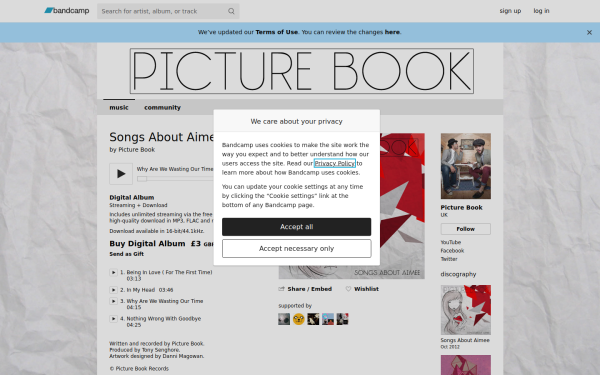Click the log in link
Screen dimensions: 600x375
541,11
